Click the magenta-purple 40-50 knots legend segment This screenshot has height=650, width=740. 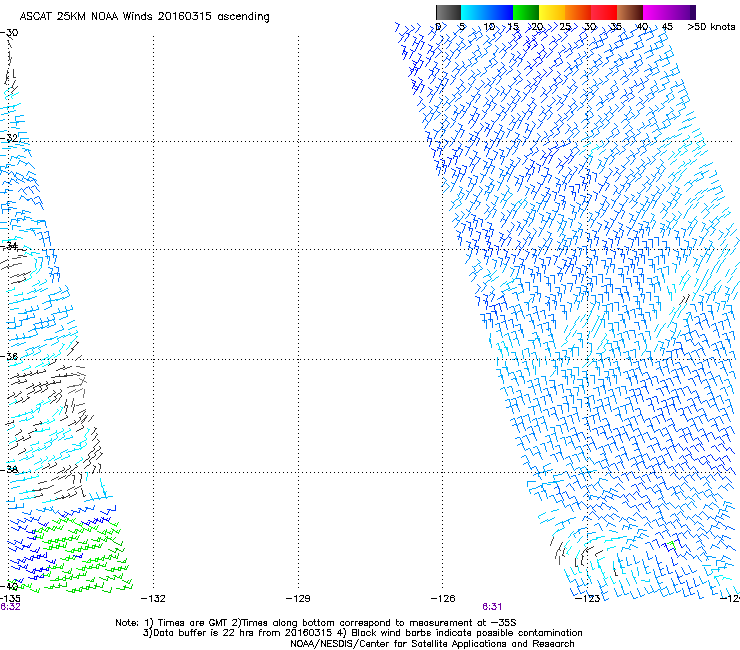coord(669,12)
